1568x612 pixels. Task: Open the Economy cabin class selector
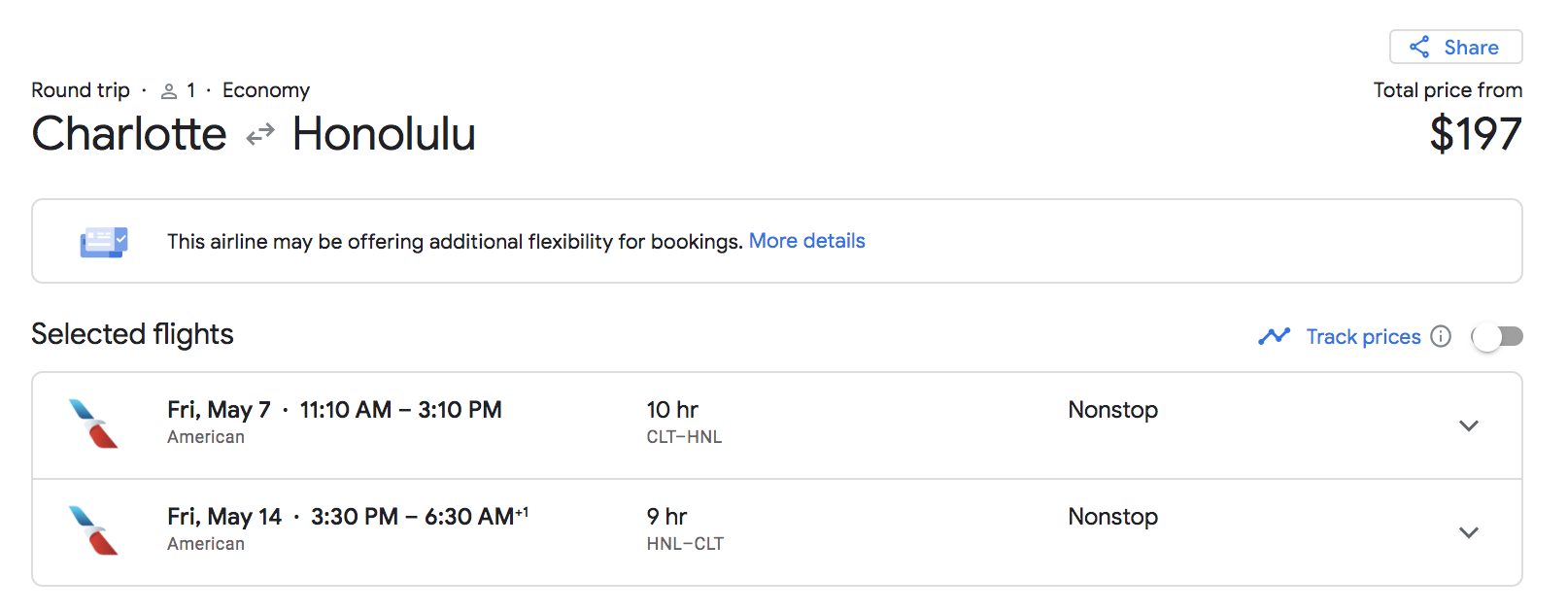(266, 89)
